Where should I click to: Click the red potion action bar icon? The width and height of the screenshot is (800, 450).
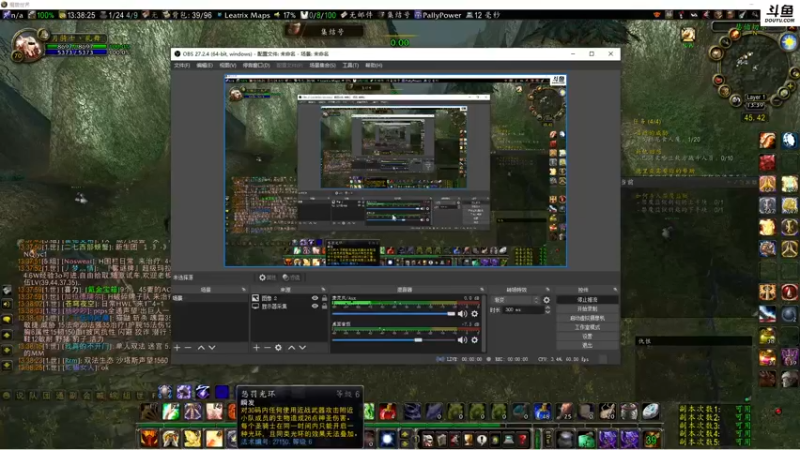pyautogui.click(x=387, y=411)
